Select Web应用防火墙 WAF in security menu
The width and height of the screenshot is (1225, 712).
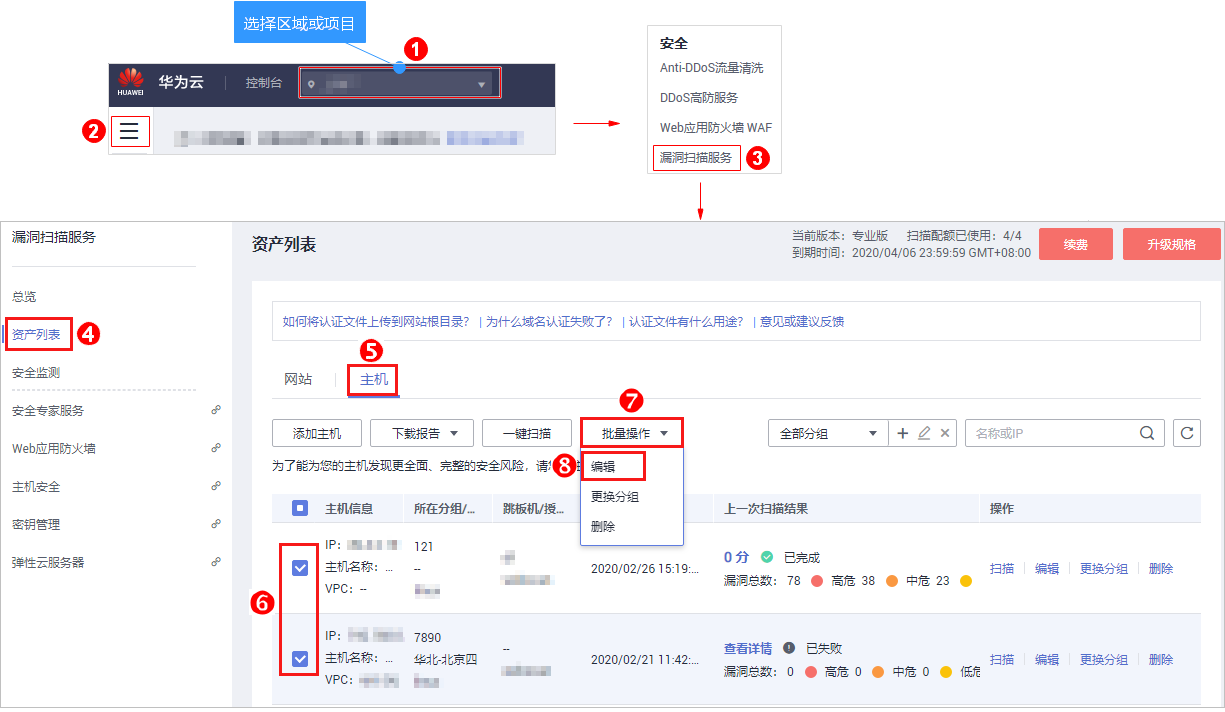pyautogui.click(x=716, y=128)
